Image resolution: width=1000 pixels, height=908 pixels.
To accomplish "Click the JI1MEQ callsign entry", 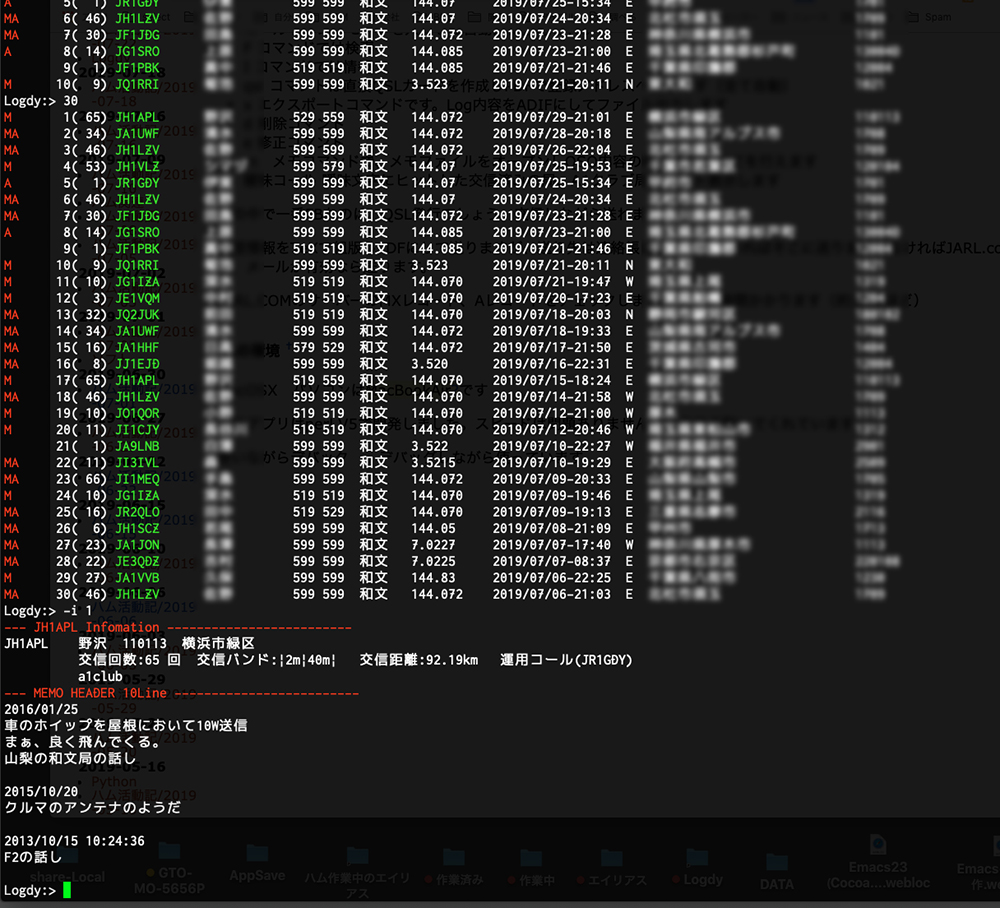I will point(136,479).
